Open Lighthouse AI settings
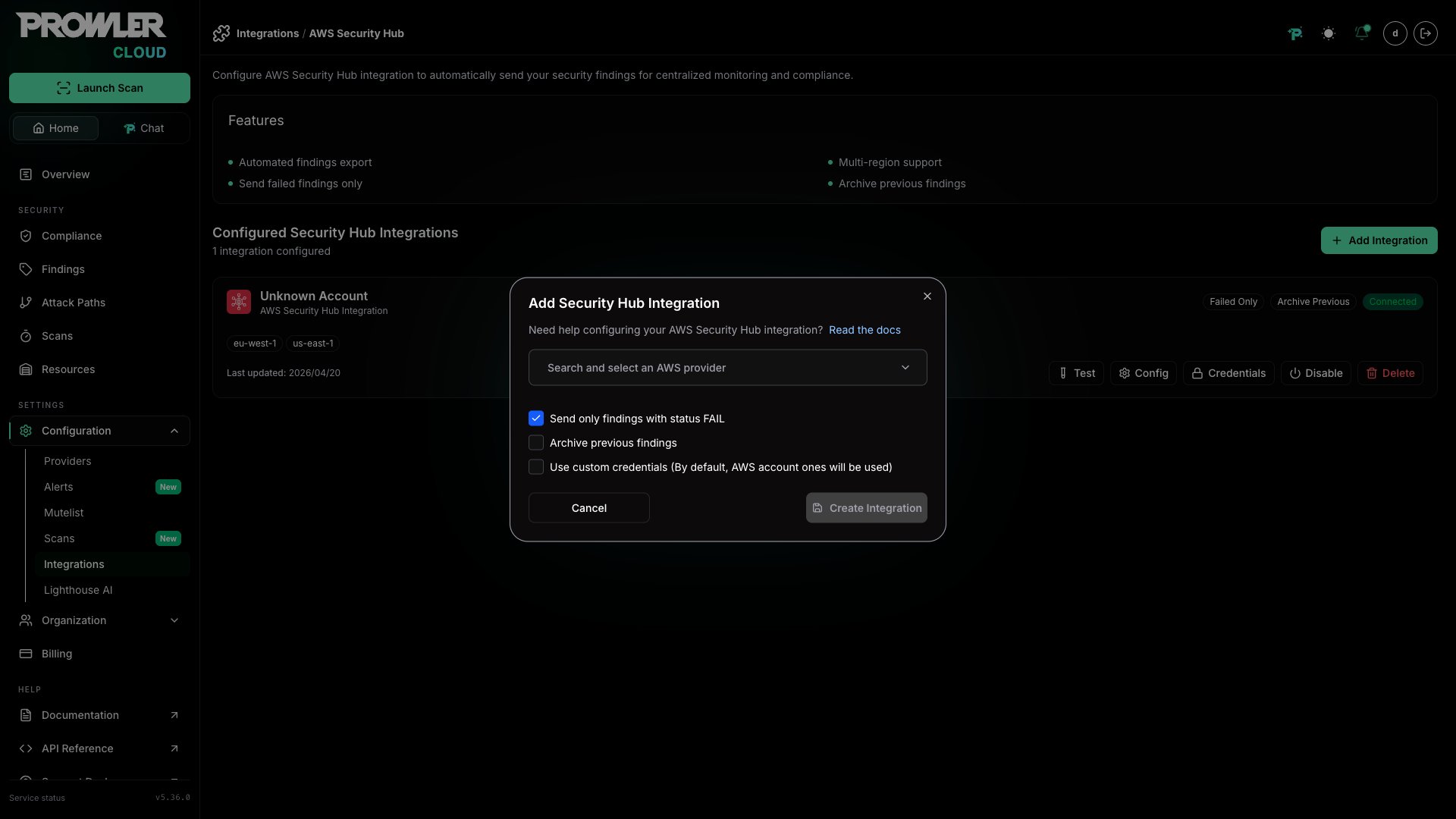Image resolution: width=1456 pixels, height=819 pixels. (x=78, y=590)
